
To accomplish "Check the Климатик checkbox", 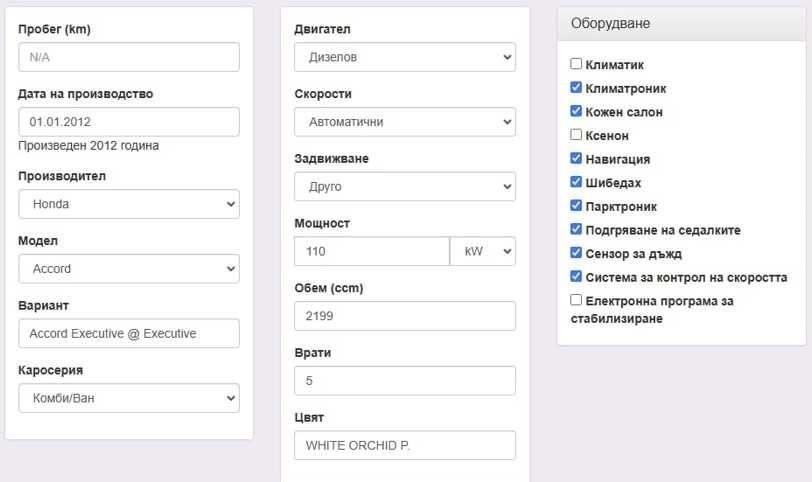I will (576, 64).
